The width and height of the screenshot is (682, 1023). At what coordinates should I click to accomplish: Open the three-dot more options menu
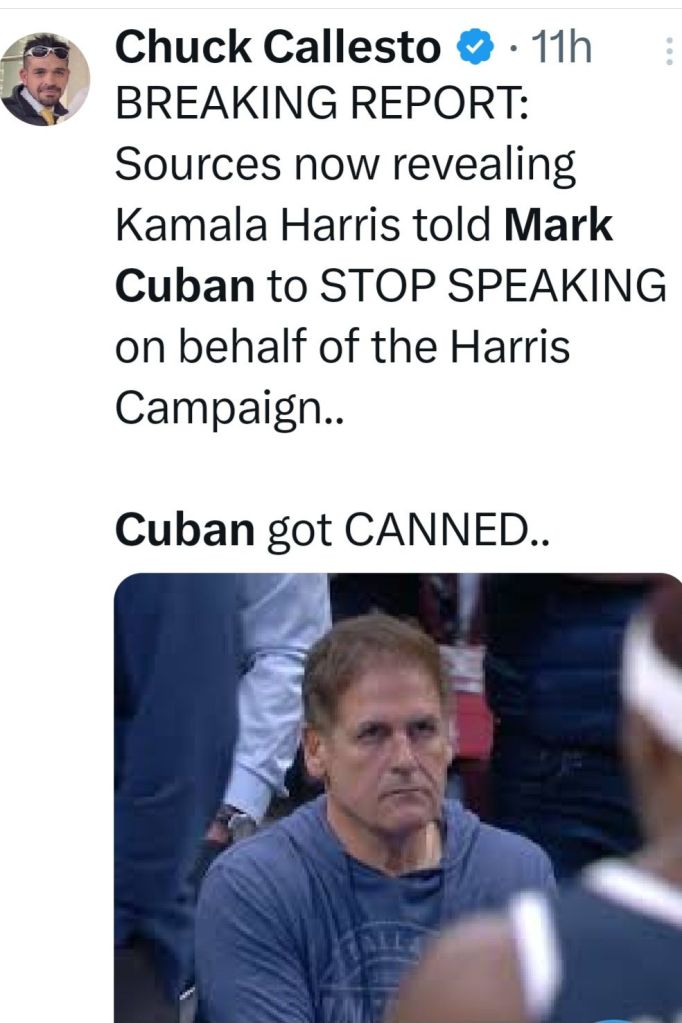668,51
